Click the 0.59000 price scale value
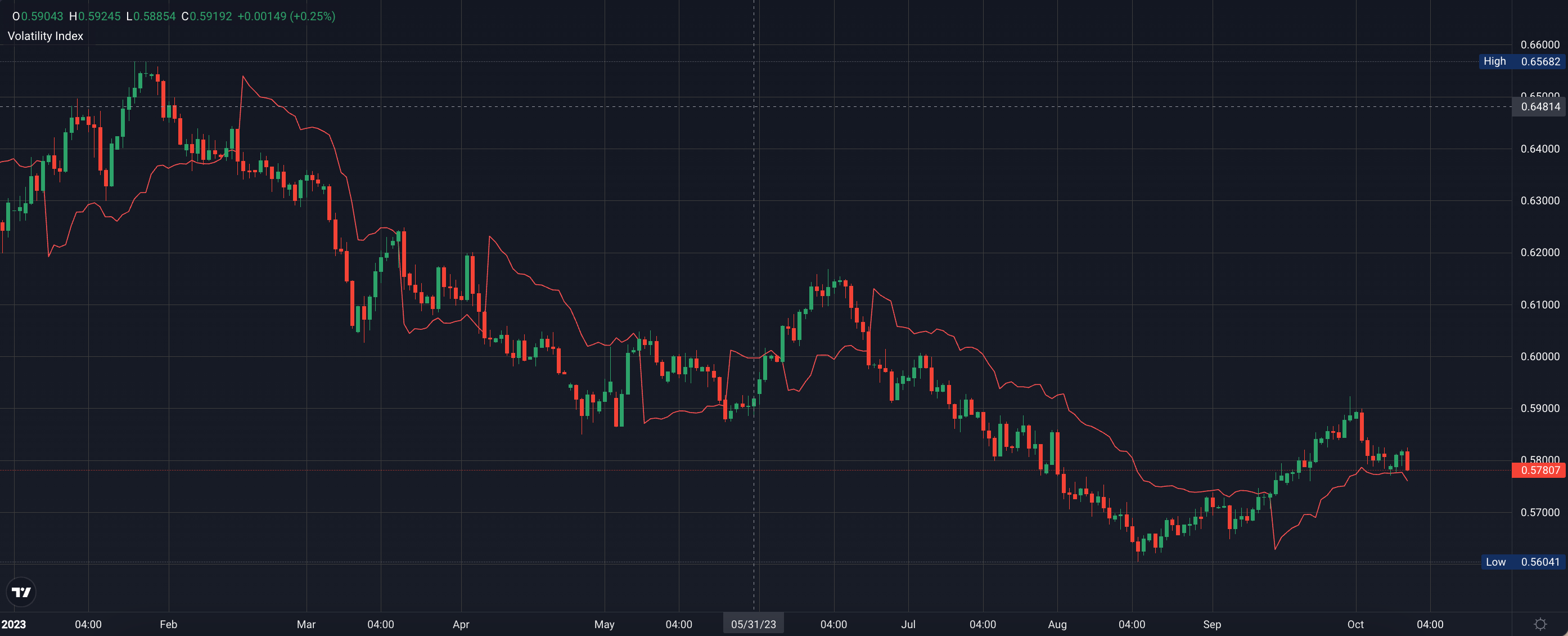 tap(1539, 408)
